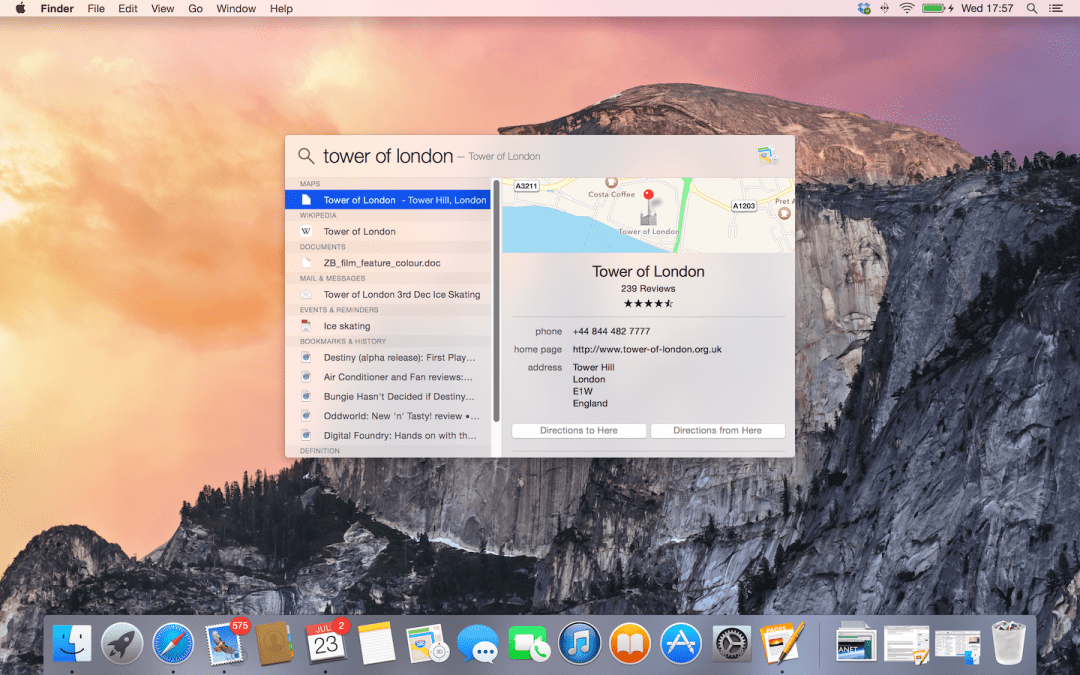
Task: Click the Spotlight magnifier in menu bar
Action: (1032, 8)
